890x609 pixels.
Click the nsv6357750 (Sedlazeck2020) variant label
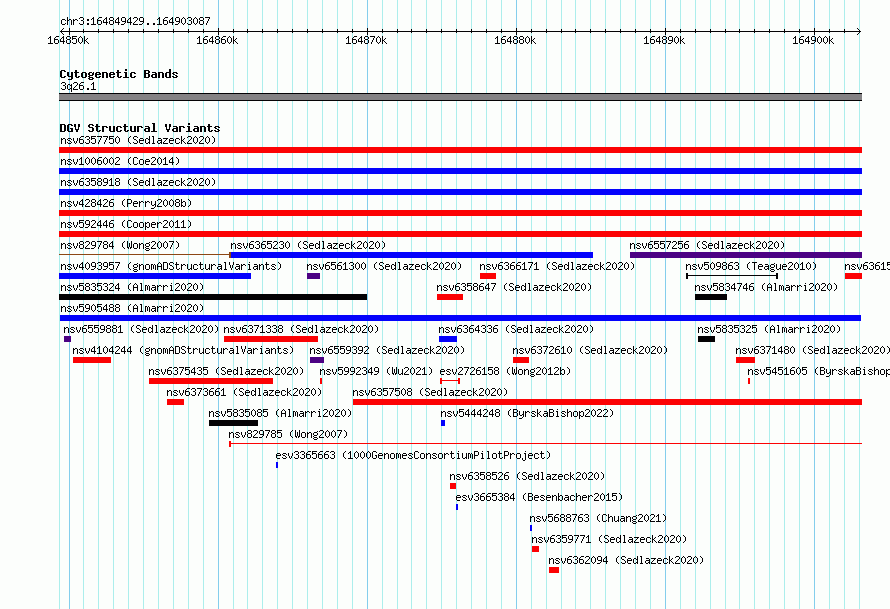point(138,140)
